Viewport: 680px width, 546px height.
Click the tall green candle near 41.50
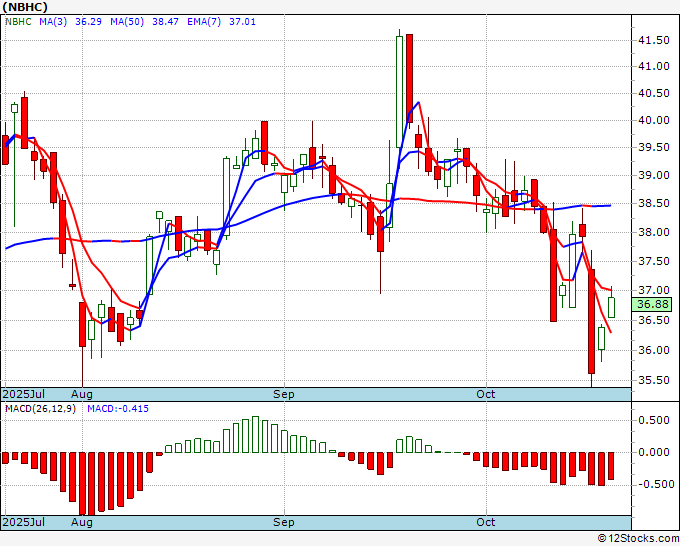399,87
